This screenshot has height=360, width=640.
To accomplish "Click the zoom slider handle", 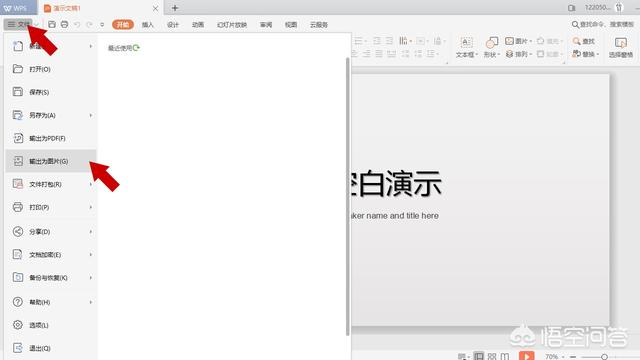I will coord(604,357).
